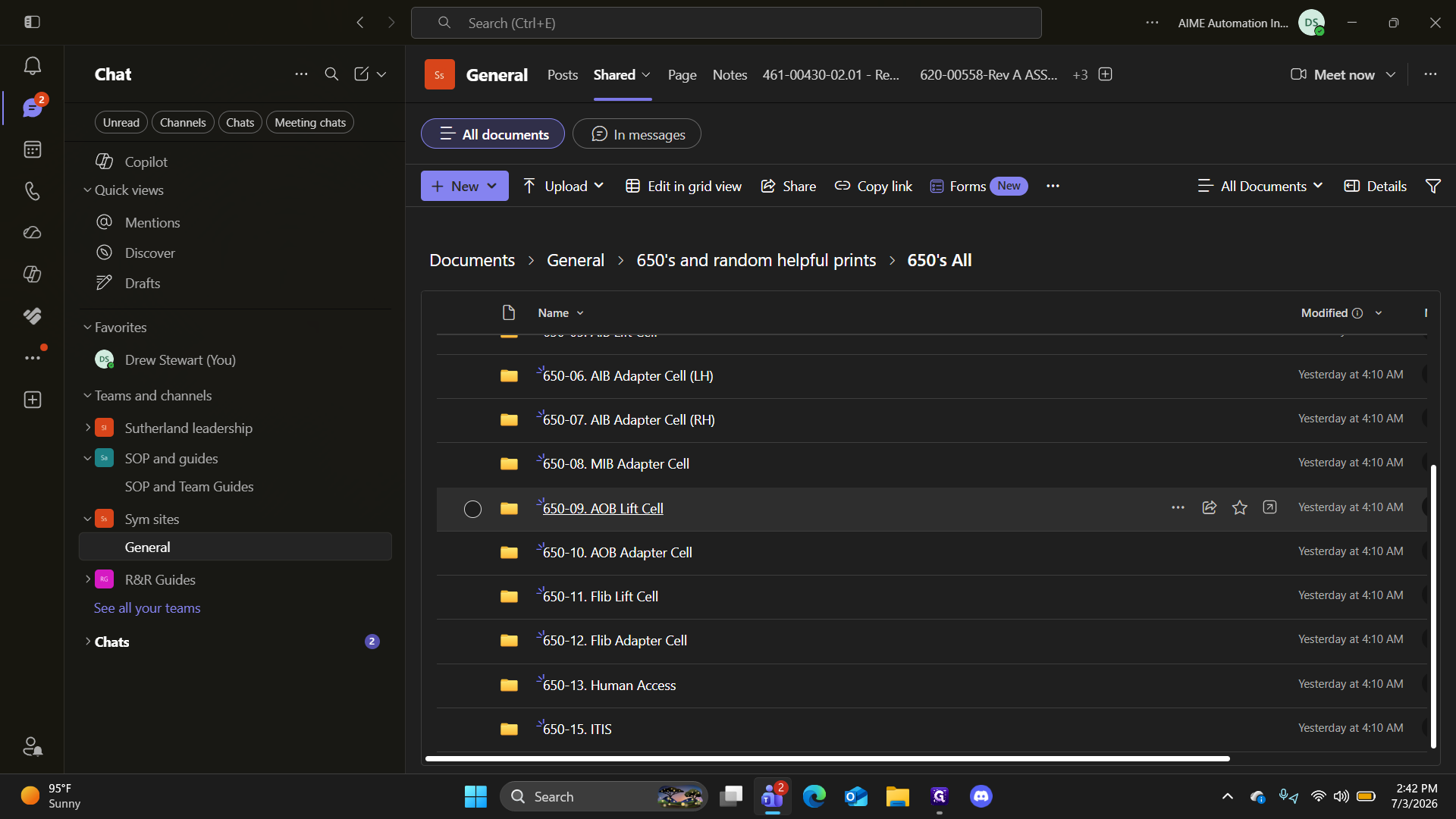This screenshot has width=1456, height=819.
Task: Open the Calls phone icon
Action: click(x=32, y=191)
